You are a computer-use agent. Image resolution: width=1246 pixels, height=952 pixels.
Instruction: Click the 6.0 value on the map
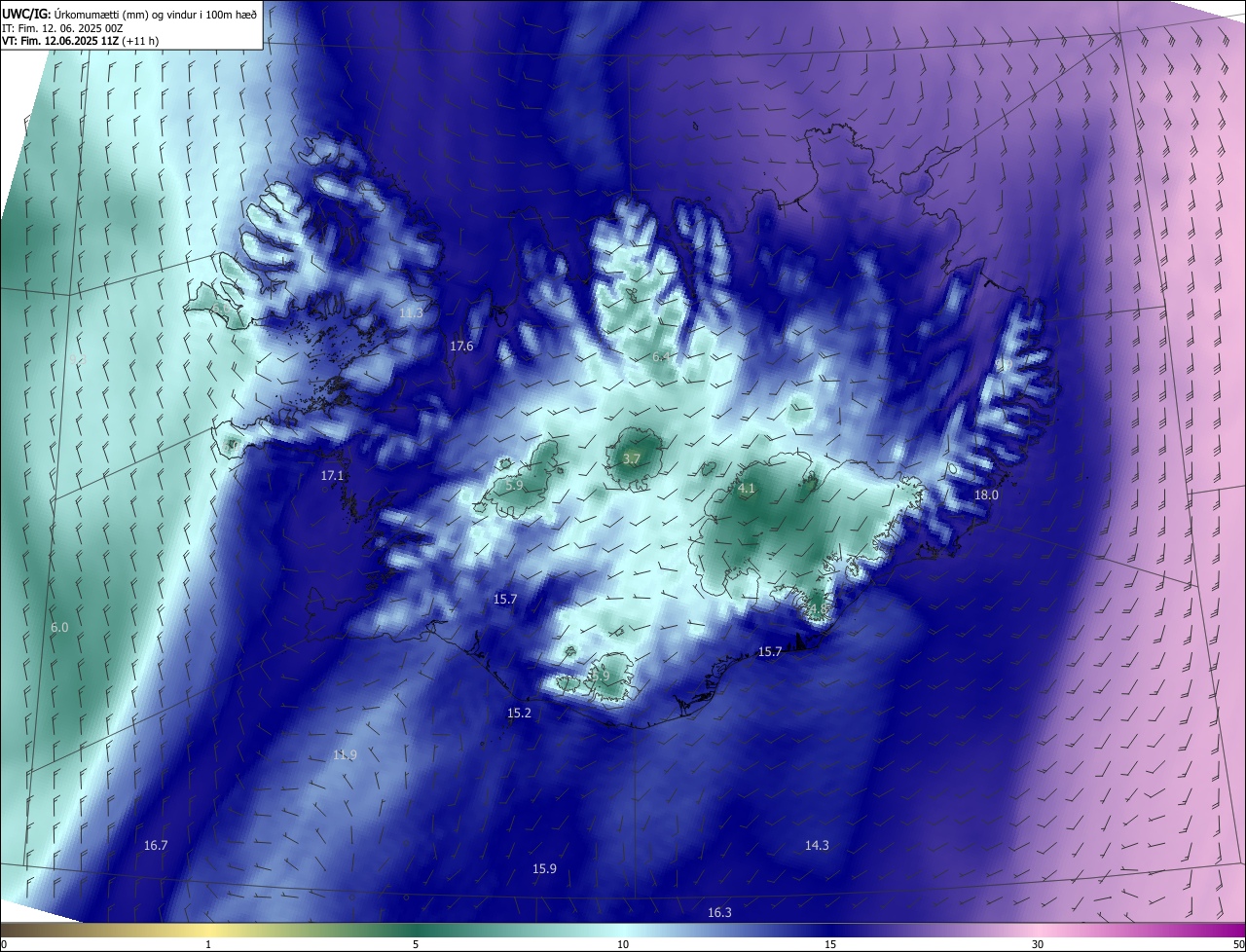[x=59, y=628]
